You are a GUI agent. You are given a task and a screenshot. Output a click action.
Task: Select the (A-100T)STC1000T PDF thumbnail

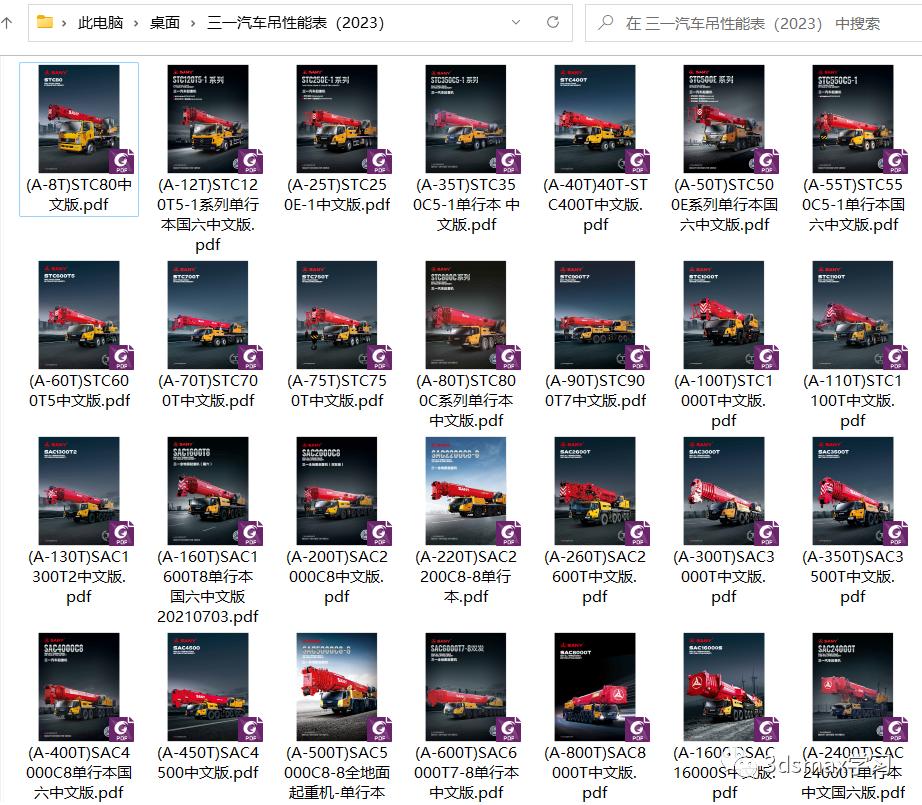724,315
